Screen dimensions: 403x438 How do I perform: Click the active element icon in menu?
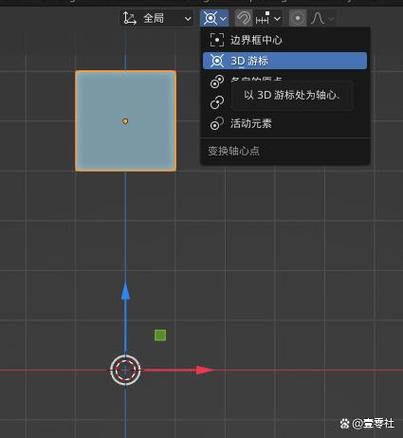(x=217, y=124)
